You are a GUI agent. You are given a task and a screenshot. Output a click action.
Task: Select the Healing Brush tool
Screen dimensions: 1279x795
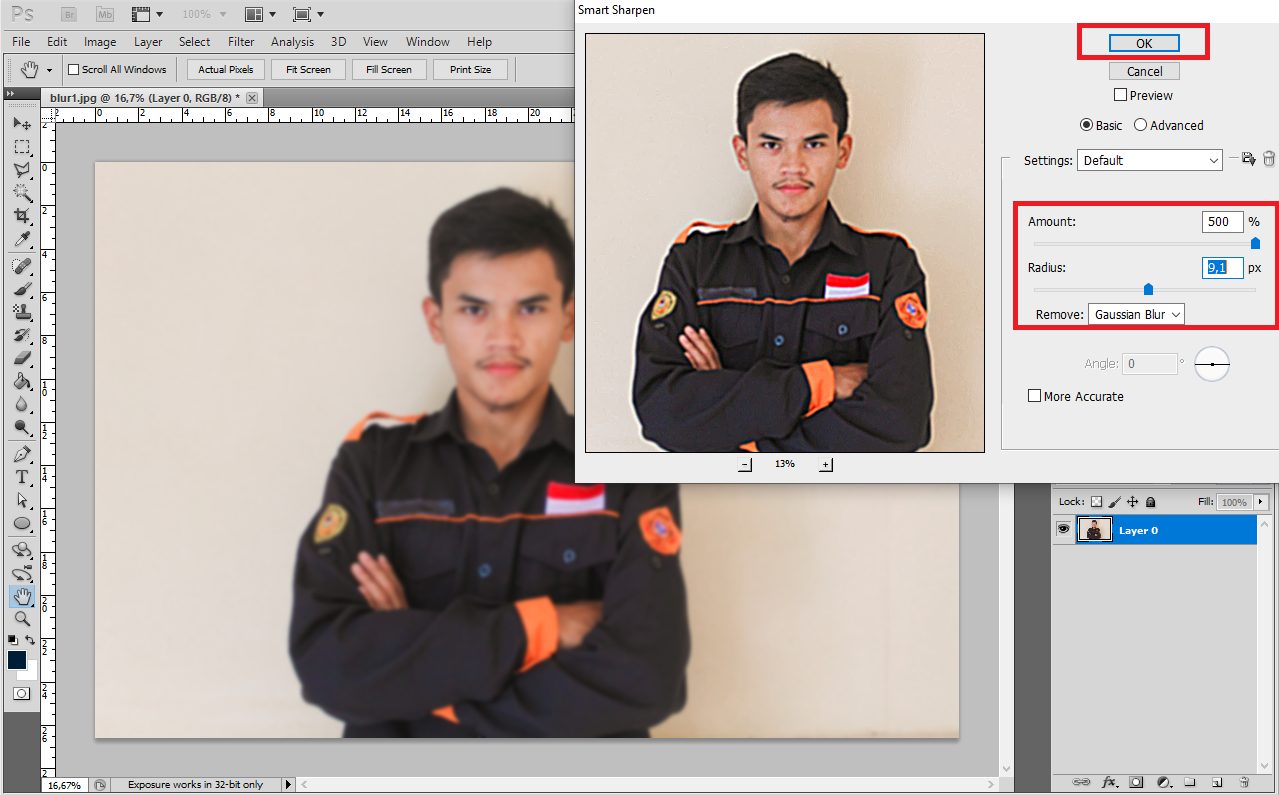point(21,266)
